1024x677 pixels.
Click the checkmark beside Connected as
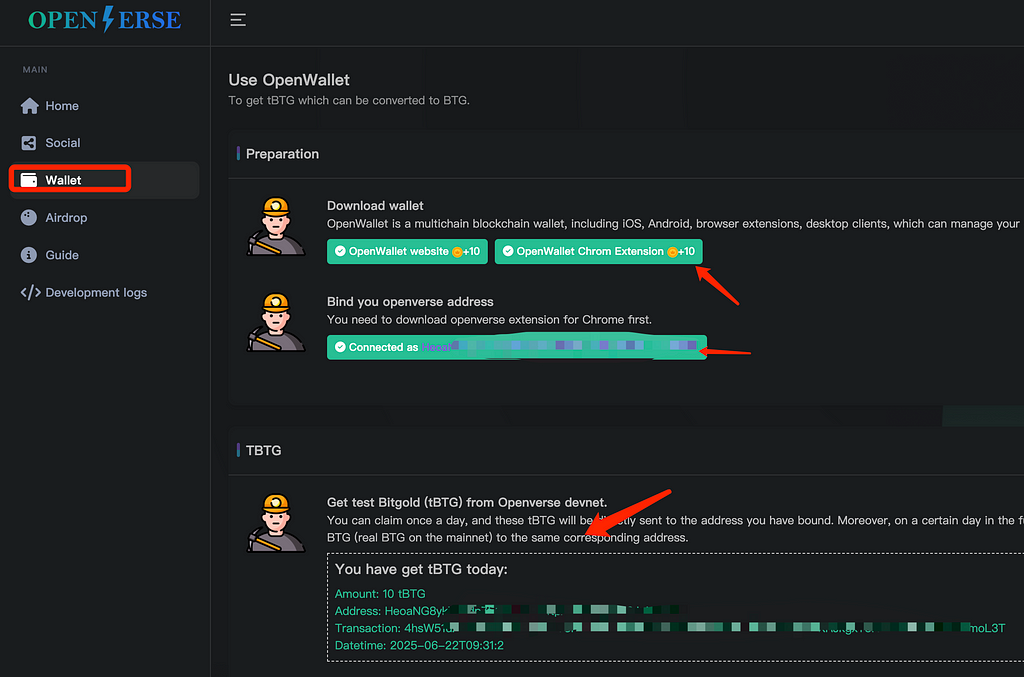pyautogui.click(x=340, y=347)
